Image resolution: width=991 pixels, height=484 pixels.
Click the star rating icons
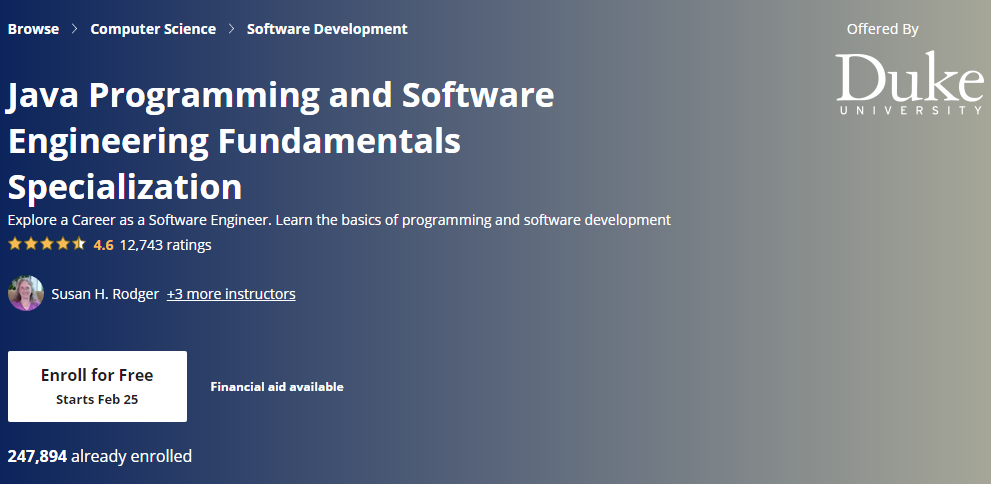tap(47, 244)
